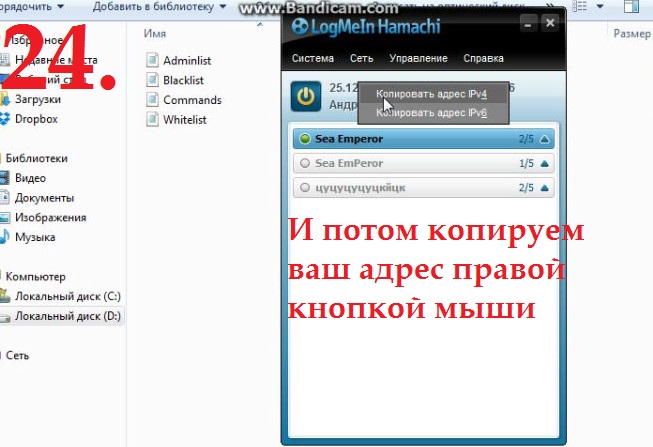
Task: Toggle the Explorer preview pane icon
Action: pos(631,6)
